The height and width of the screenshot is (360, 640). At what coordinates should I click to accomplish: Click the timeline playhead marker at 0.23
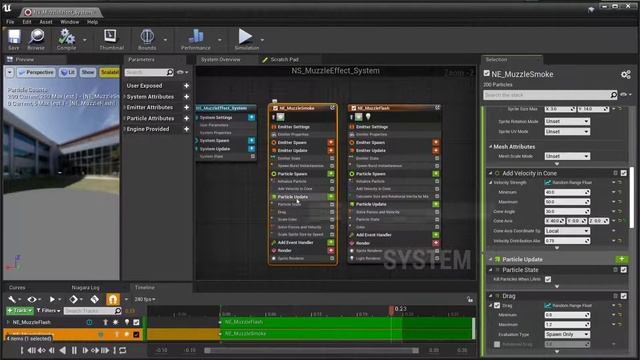pyautogui.click(x=391, y=310)
